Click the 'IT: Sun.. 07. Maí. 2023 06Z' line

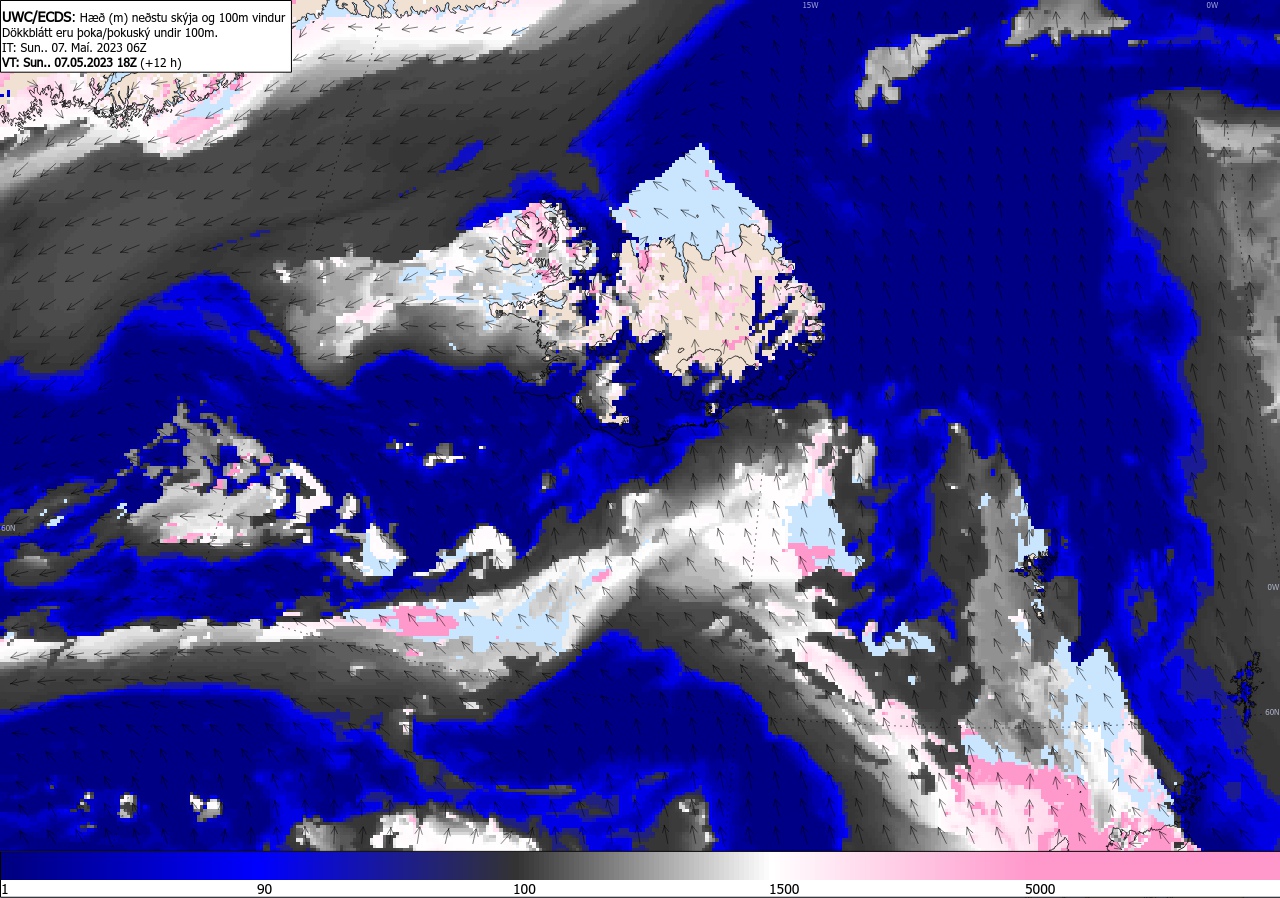click(x=75, y=47)
